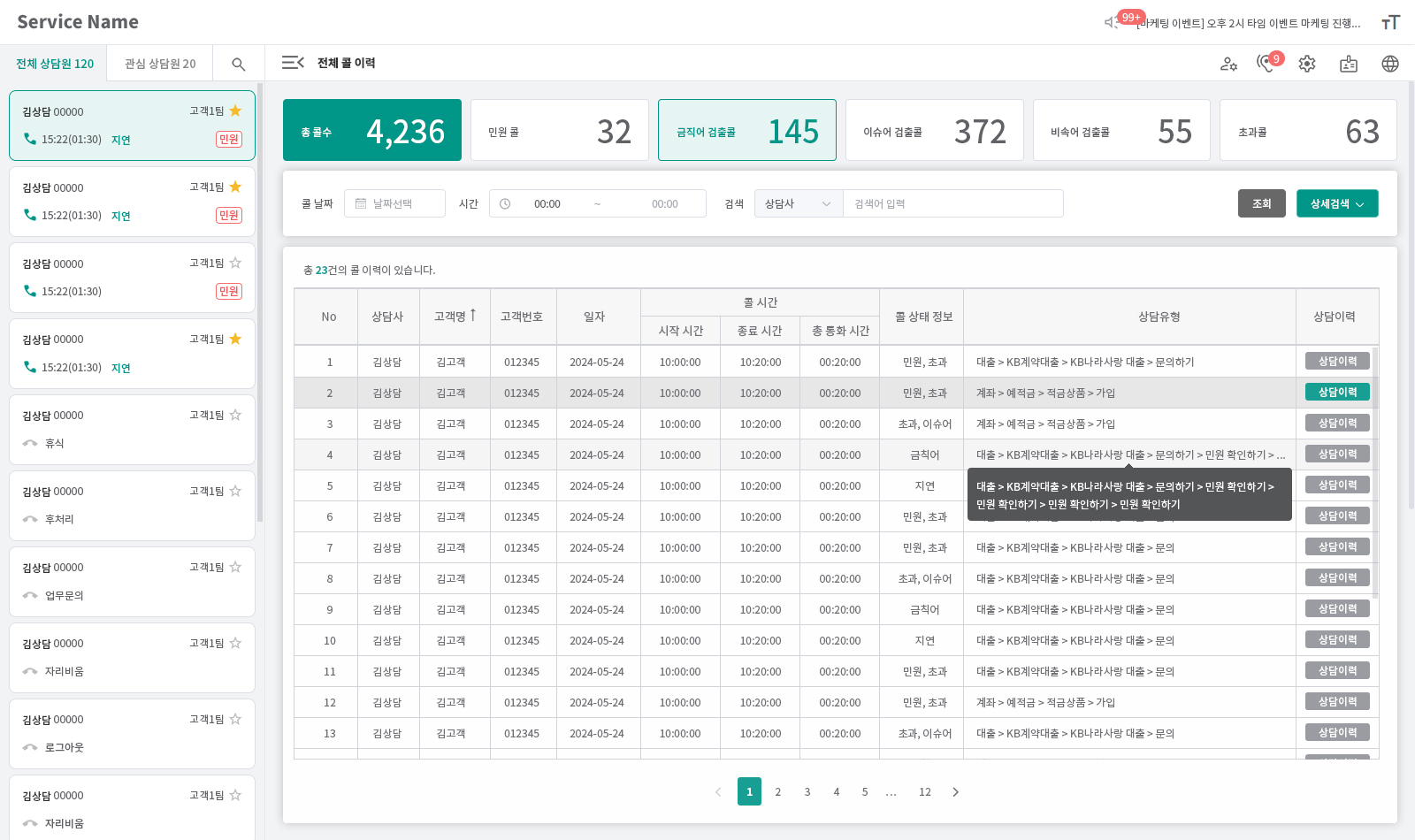Select the 자리비움 agent card above 로그아웃

(x=132, y=657)
